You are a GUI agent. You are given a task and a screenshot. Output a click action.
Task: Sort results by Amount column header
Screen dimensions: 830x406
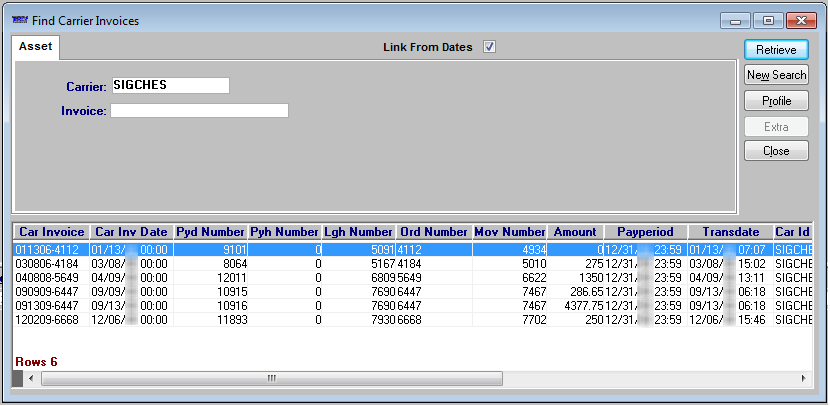(x=574, y=232)
